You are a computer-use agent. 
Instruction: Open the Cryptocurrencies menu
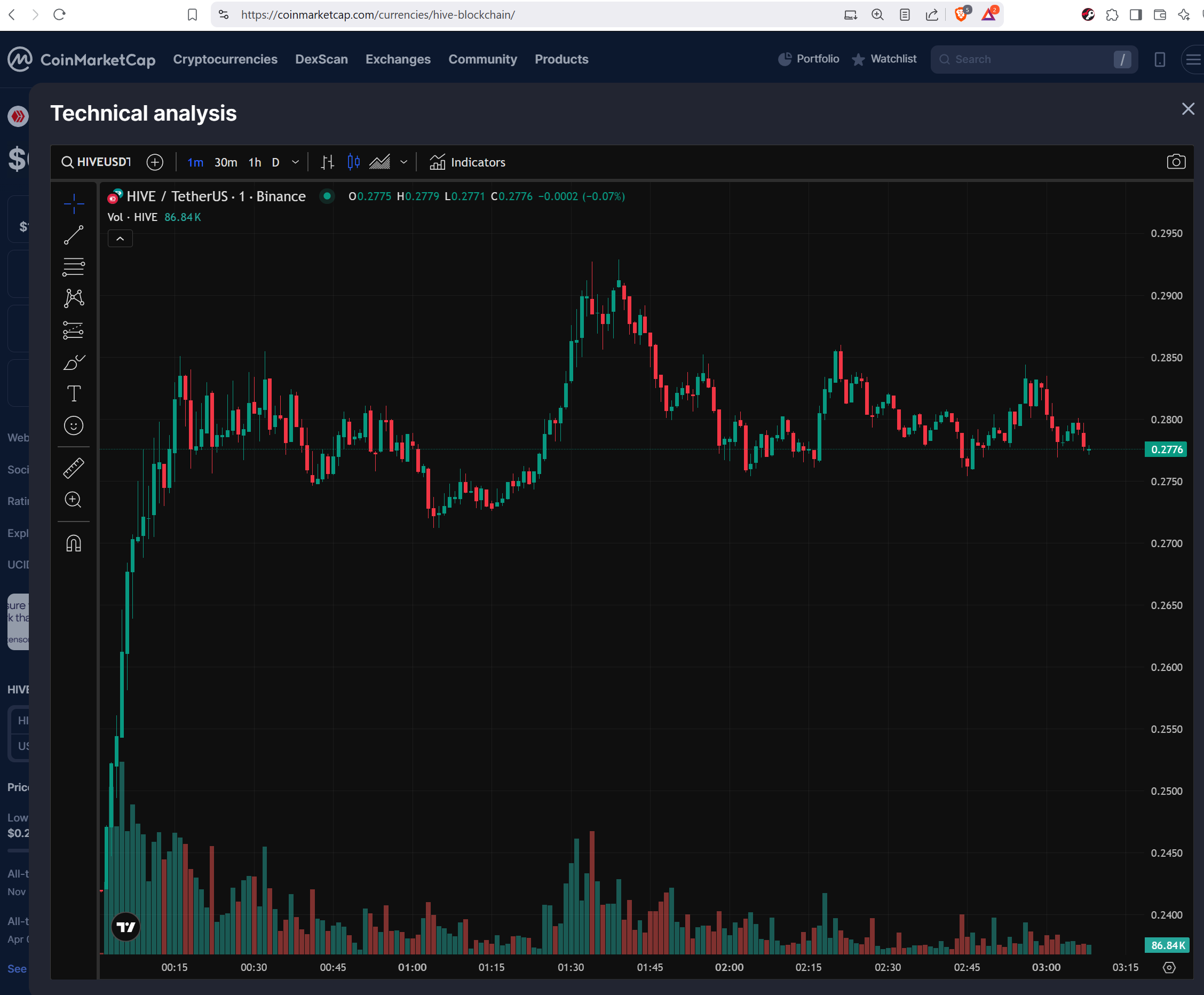(225, 59)
